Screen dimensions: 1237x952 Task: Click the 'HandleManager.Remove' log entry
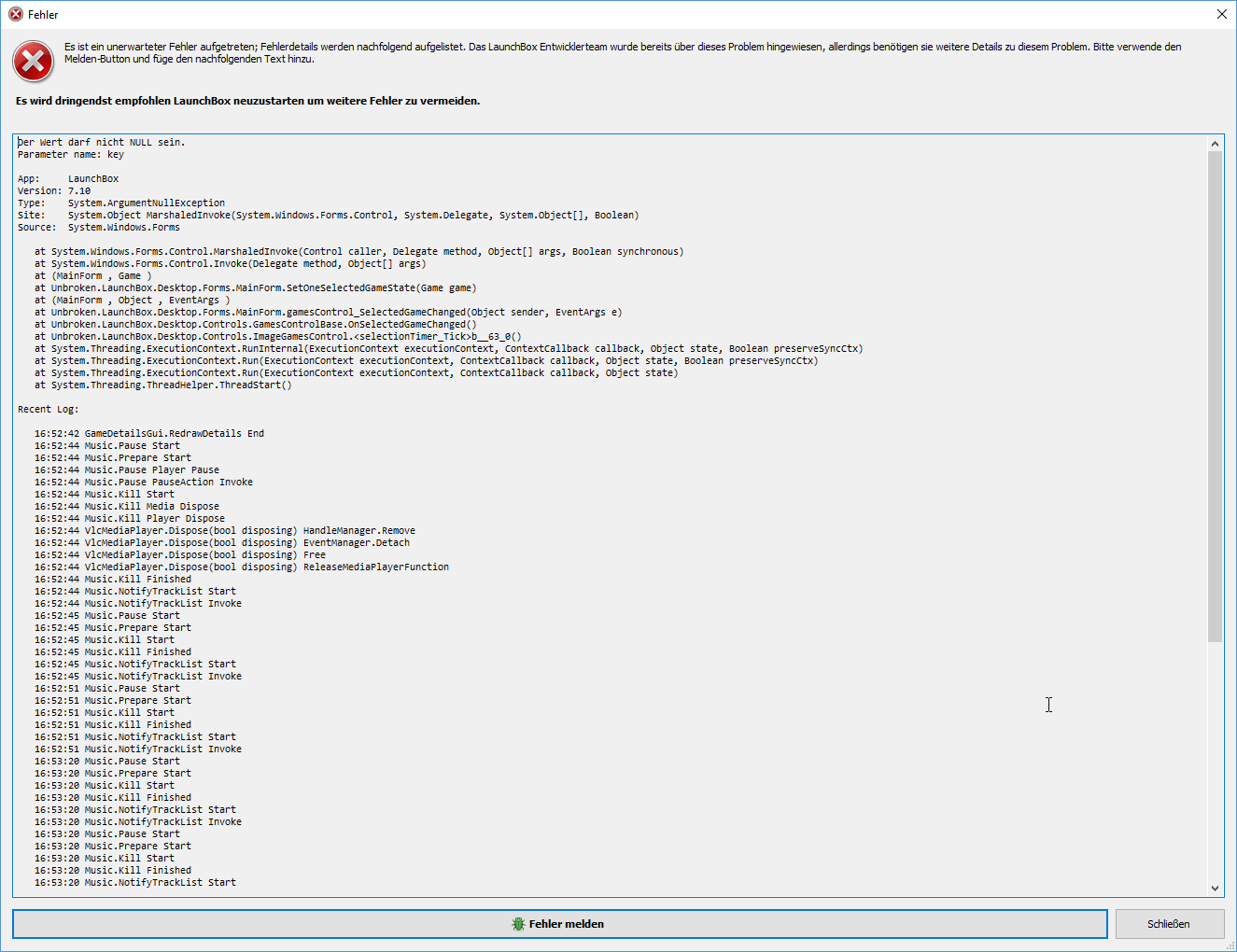coord(225,531)
